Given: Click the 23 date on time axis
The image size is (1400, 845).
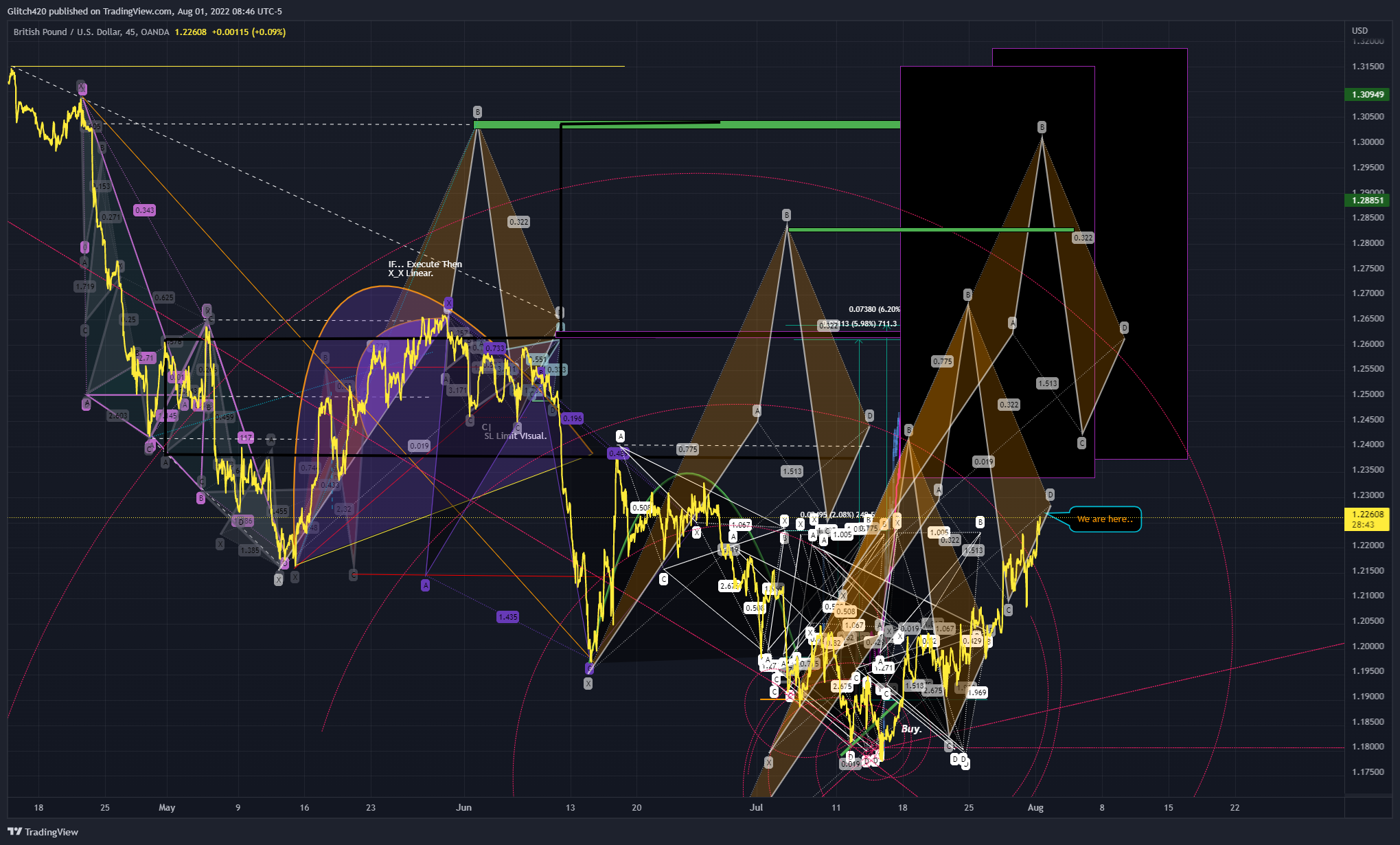Looking at the screenshot, I should click(371, 807).
